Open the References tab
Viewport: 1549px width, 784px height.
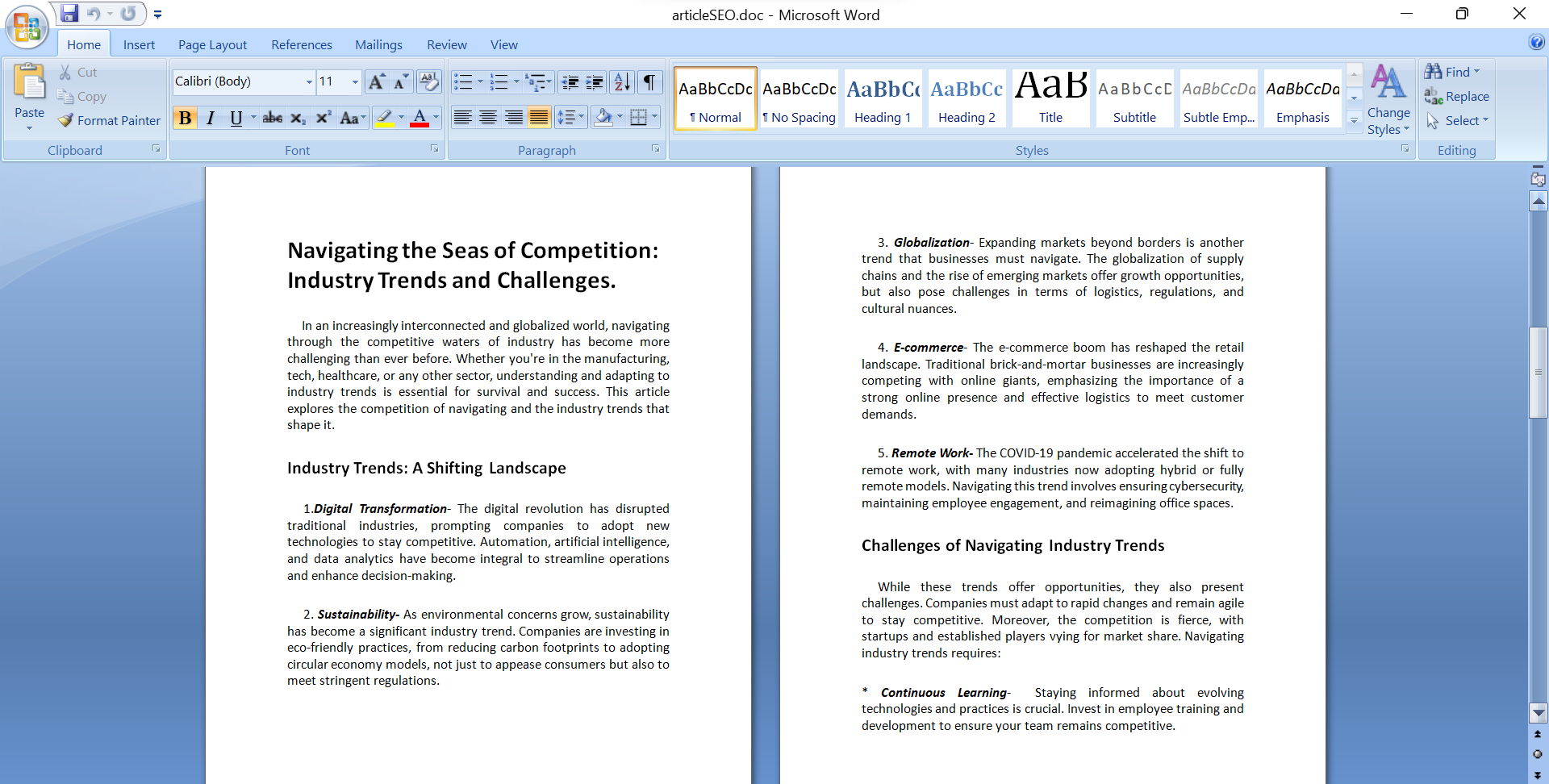pos(302,45)
